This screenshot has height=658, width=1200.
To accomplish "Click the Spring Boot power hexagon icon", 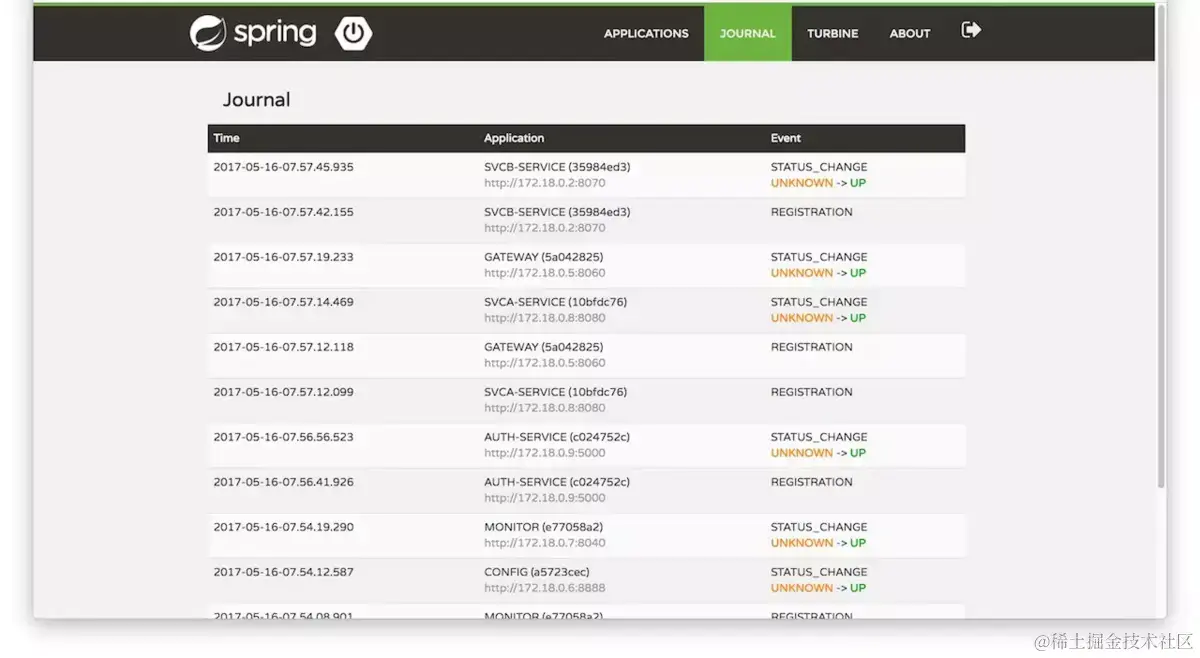I will tap(352, 33).
